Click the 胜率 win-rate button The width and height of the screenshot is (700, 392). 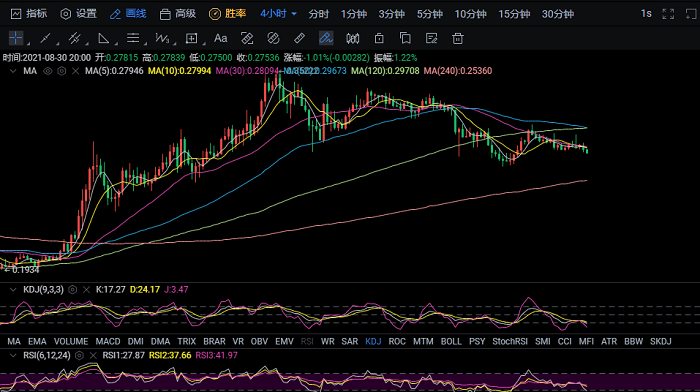[228, 14]
